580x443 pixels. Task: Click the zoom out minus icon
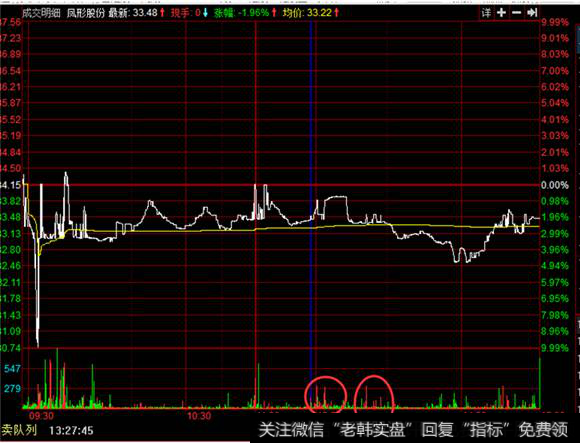point(516,13)
